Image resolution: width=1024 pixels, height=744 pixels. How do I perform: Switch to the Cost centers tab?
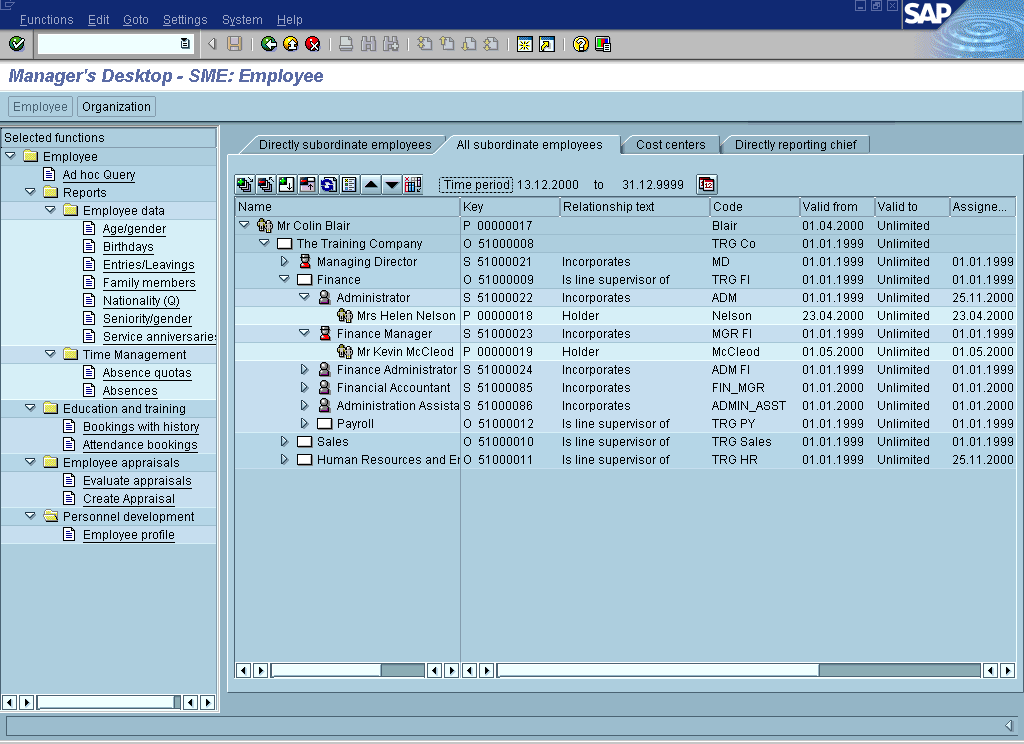click(671, 144)
